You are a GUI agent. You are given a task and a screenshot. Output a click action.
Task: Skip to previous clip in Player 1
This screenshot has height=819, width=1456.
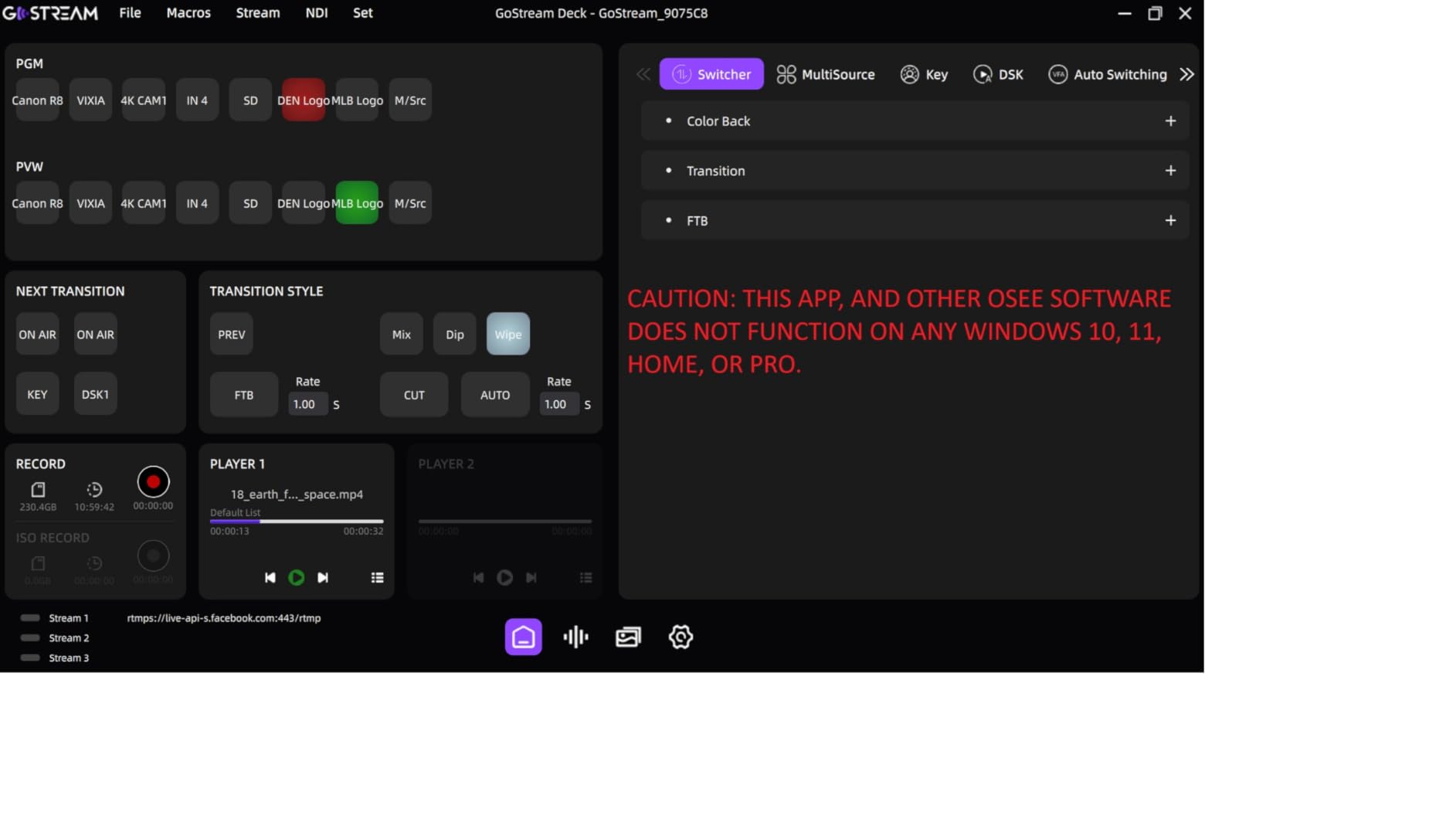point(270,578)
